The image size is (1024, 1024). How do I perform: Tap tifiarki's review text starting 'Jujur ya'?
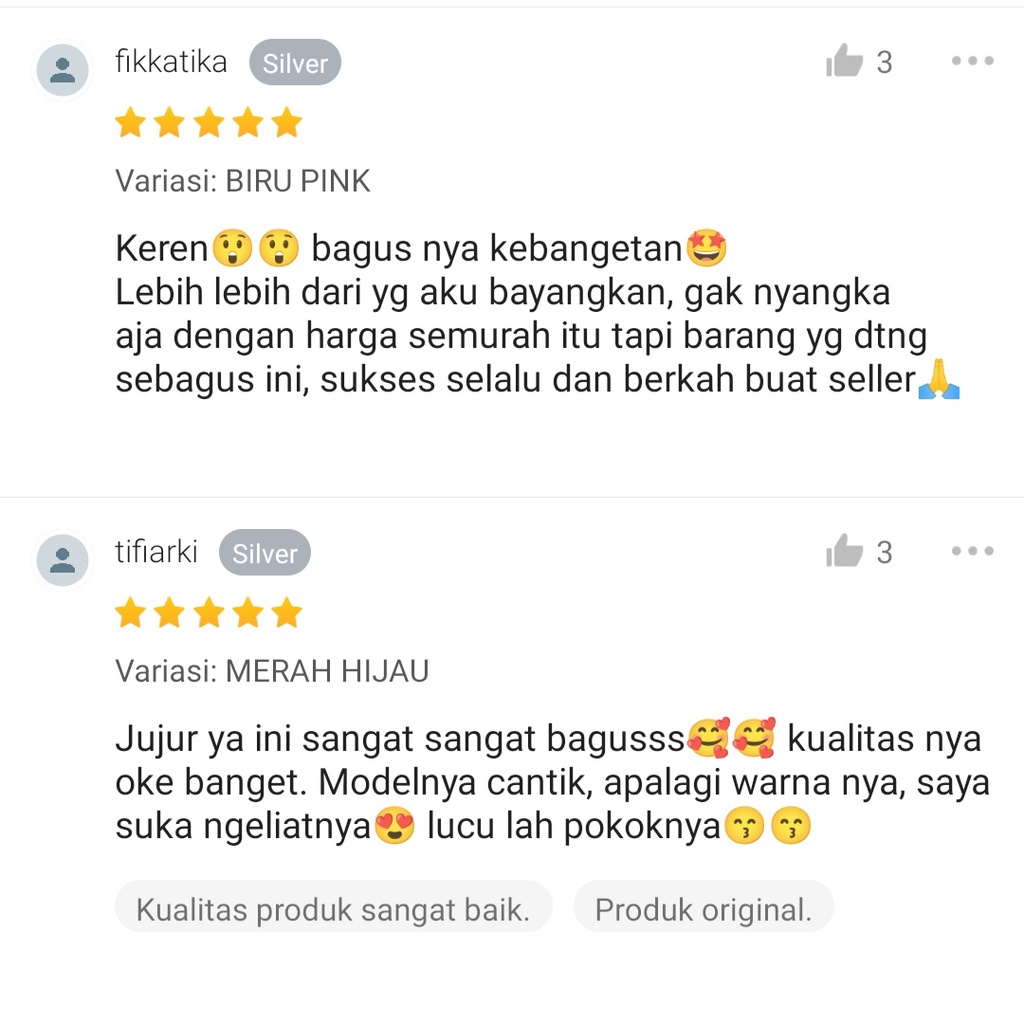(x=552, y=782)
